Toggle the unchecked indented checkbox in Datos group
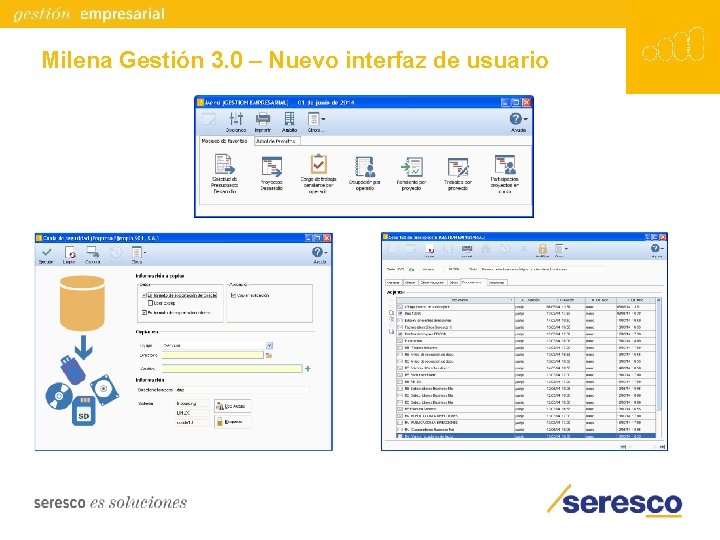 [150, 303]
